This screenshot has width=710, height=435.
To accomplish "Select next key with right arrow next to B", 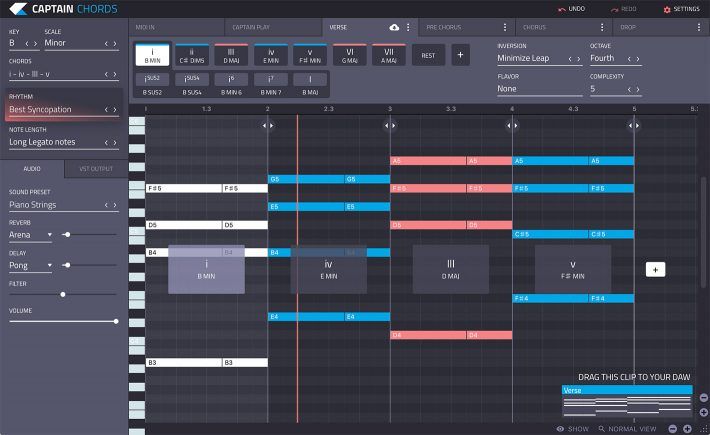I will coord(35,43).
